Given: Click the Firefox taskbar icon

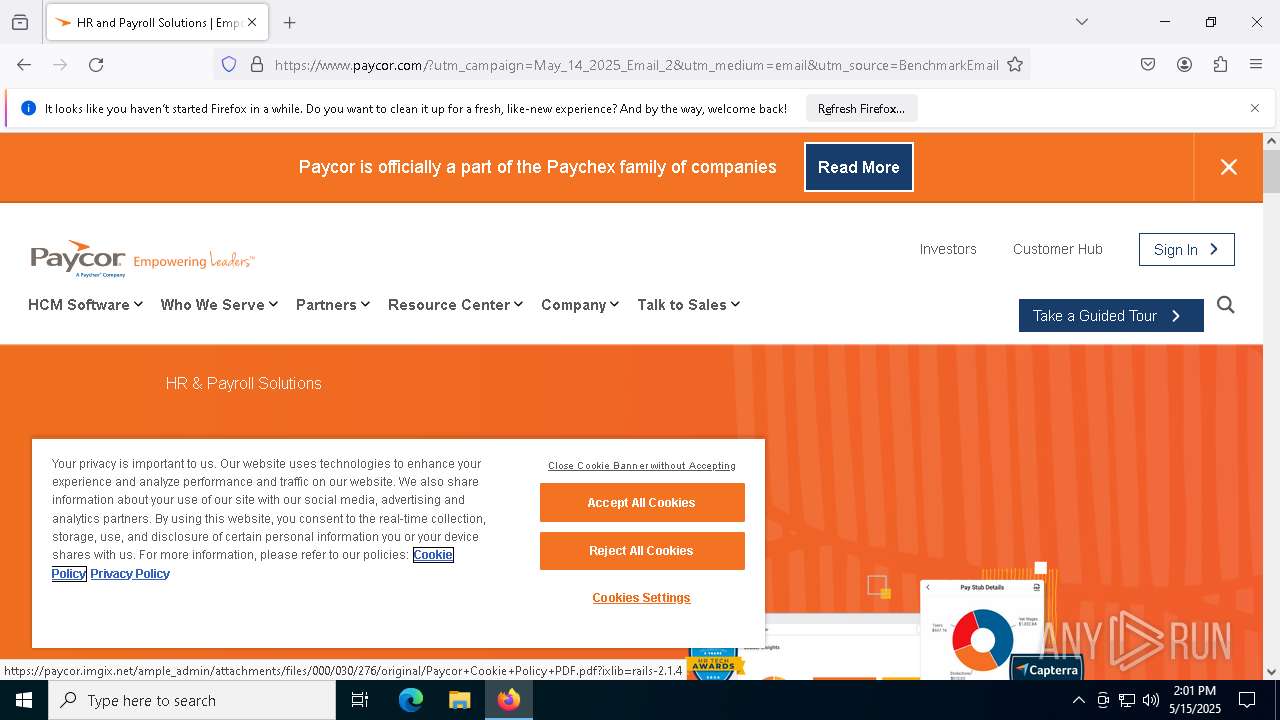Looking at the screenshot, I should pyautogui.click(x=509, y=700).
